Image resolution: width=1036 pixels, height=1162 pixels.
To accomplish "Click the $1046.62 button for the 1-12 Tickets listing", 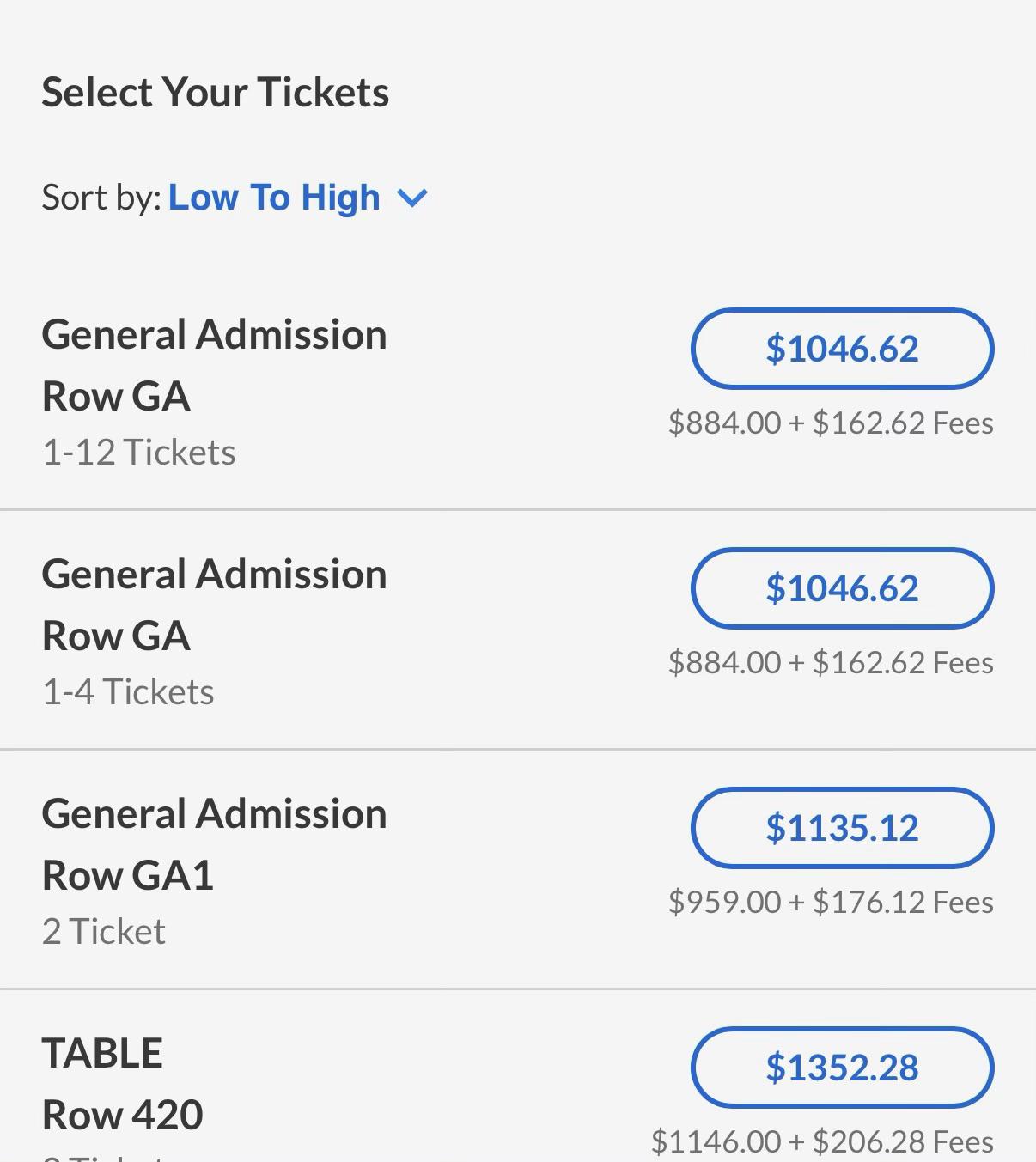I will point(842,349).
